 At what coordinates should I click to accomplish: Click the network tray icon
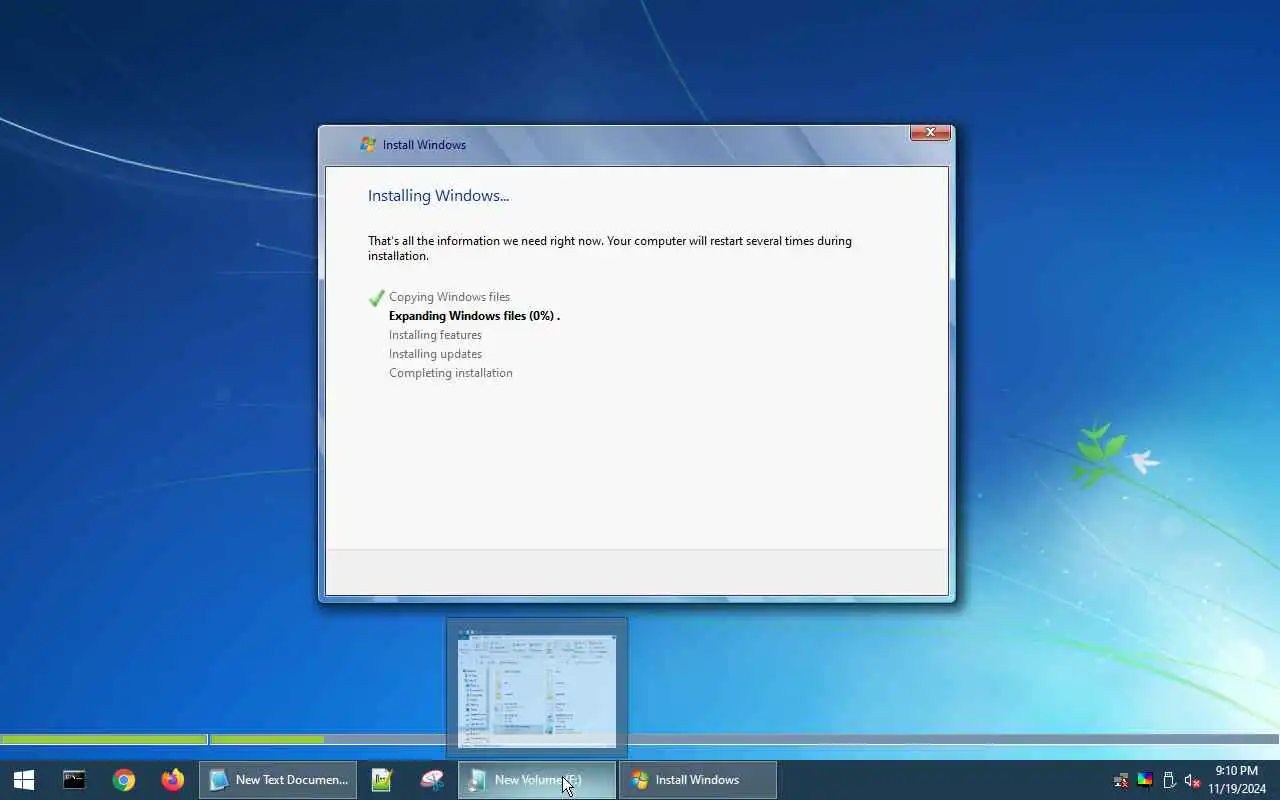[1121, 780]
